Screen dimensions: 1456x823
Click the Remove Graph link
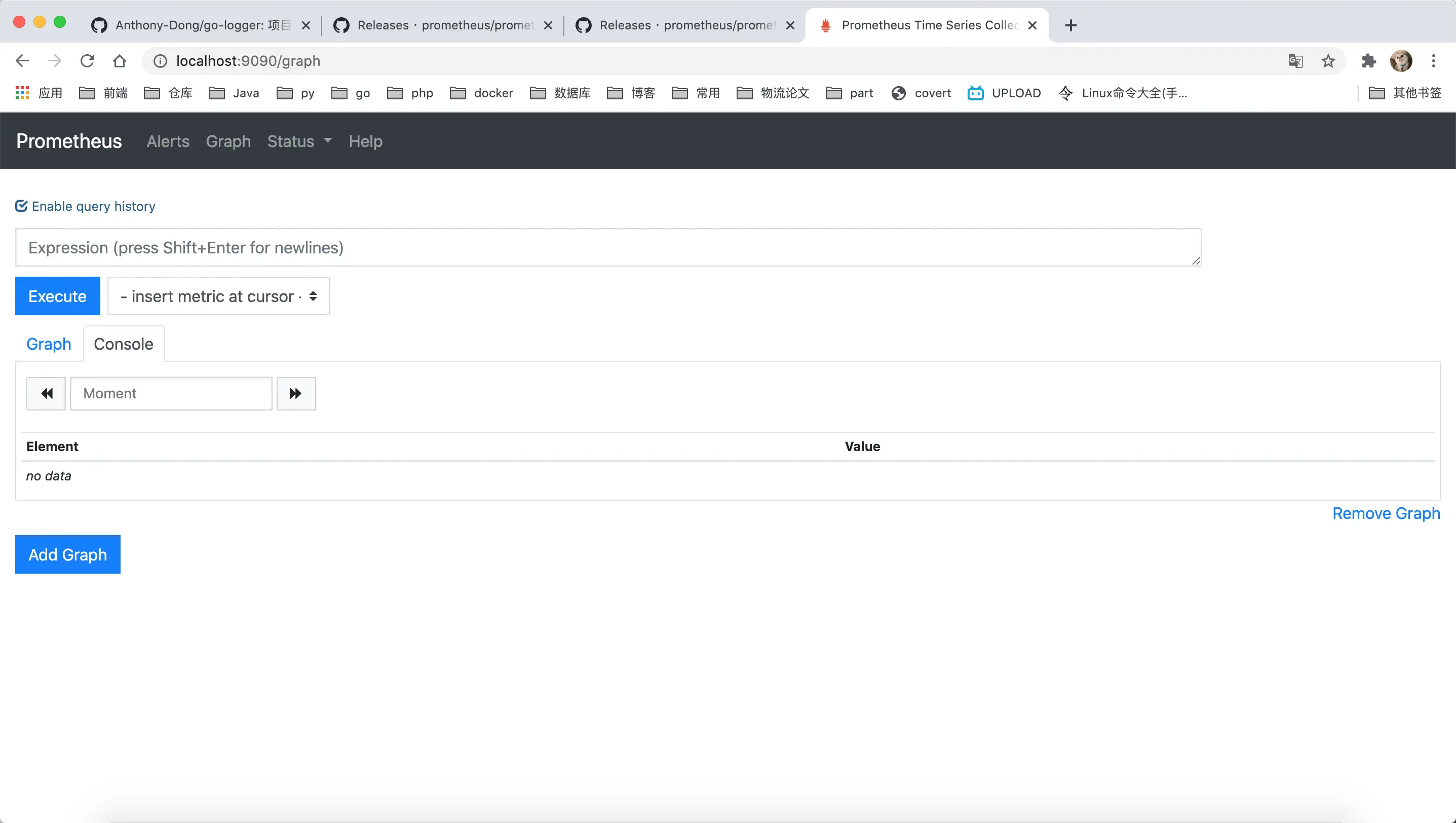(x=1386, y=513)
